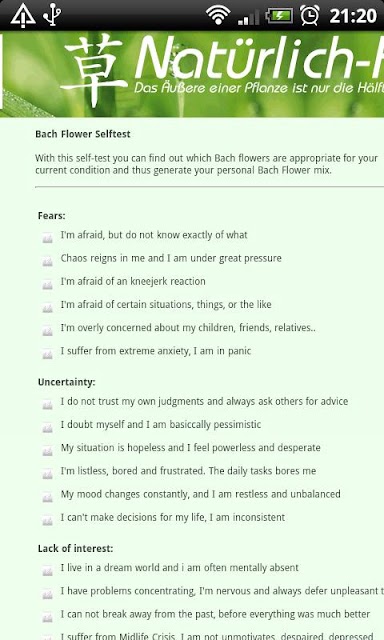Tick "I'm afraid of an kneejerk reaction"

[x=48, y=284]
